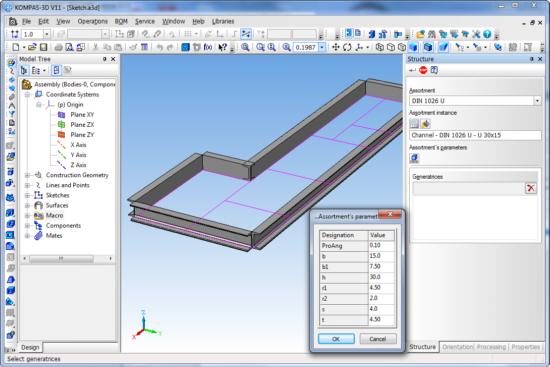
Task: Click the tools wrench-cross toolbar icon
Action: tap(476, 34)
